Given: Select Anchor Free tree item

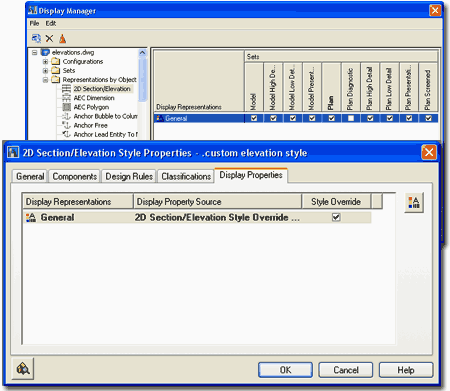Looking at the screenshot, I should 91,125.
